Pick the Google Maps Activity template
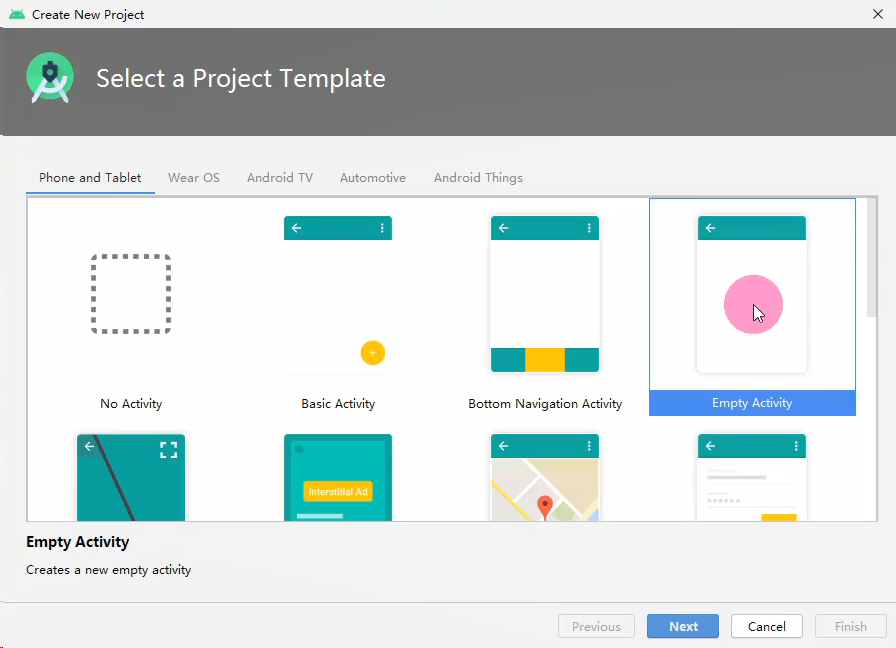 [x=545, y=477]
